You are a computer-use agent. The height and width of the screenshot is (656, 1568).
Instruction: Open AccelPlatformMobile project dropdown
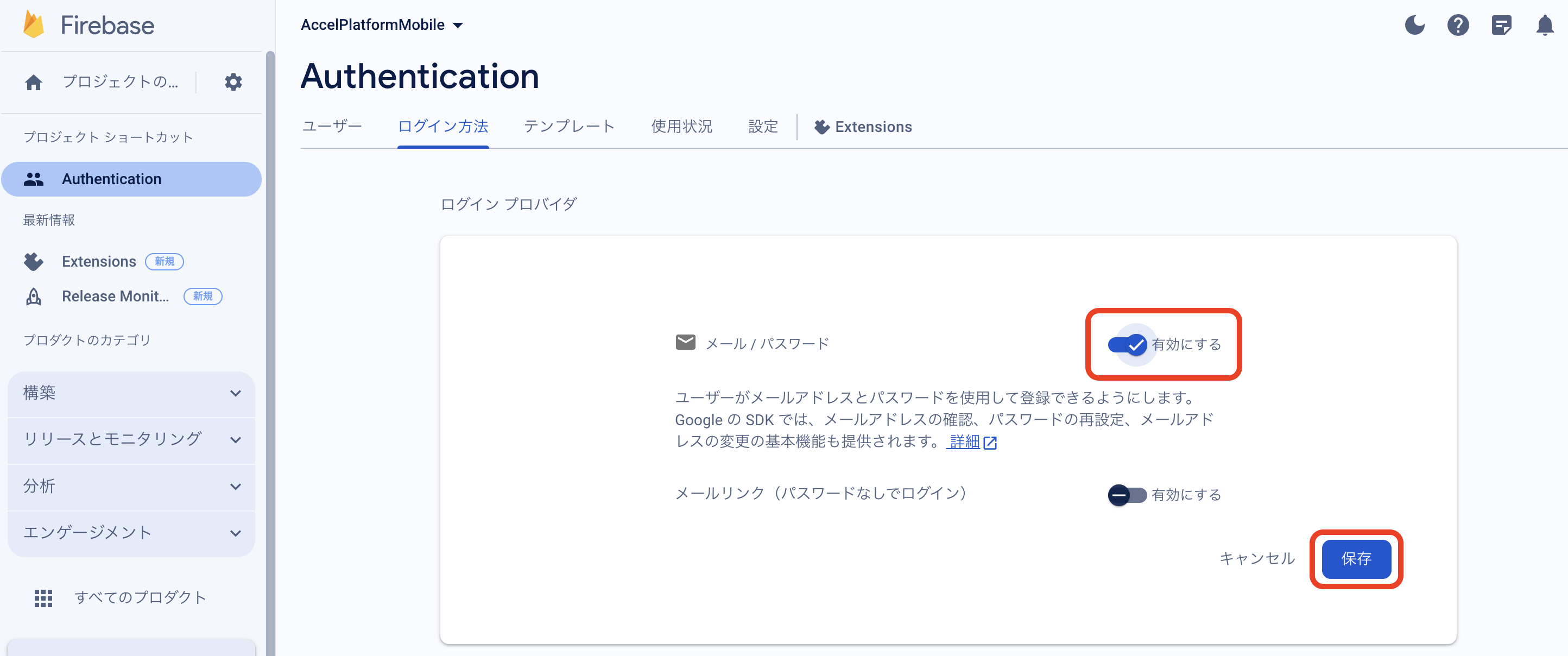point(382,25)
